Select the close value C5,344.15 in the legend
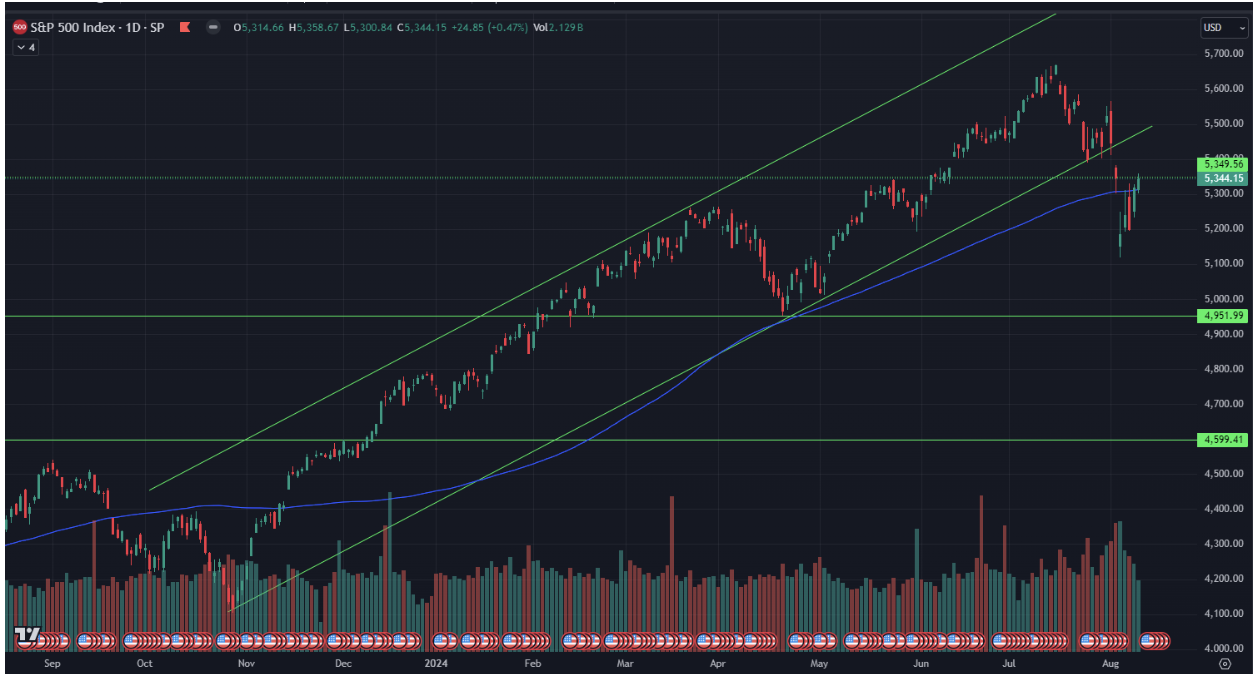Image resolution: width=1254 pixels, height=674 pixels. pos(423,27)
